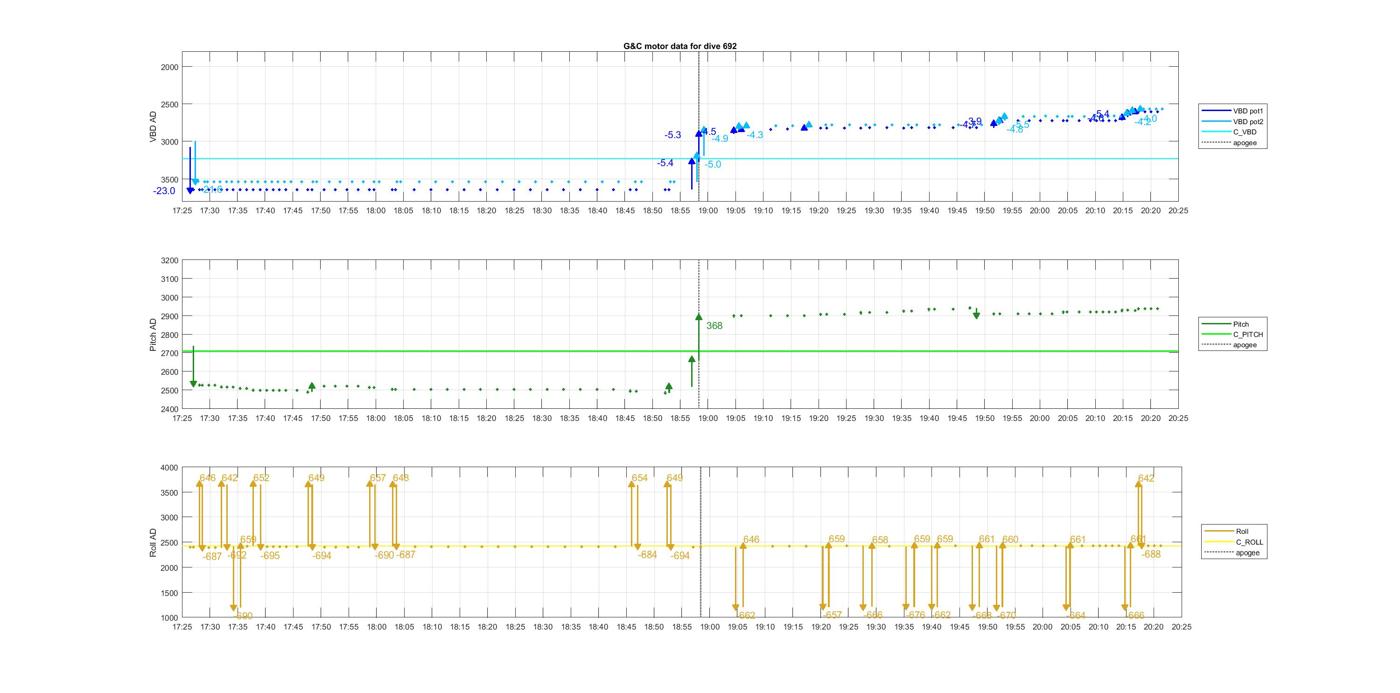Click the '18:00' tick under the Pitch plot
Image resolution: width=1400 pixels, height=693 pixels.
(x=376, y=419)
